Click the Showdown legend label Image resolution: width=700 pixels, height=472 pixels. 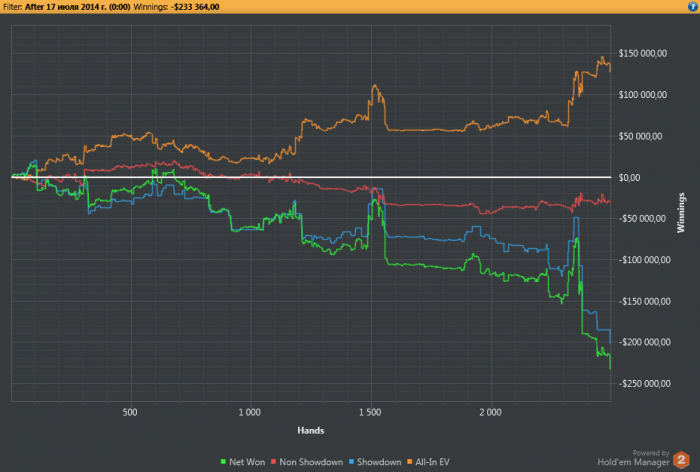pos(379,462)
